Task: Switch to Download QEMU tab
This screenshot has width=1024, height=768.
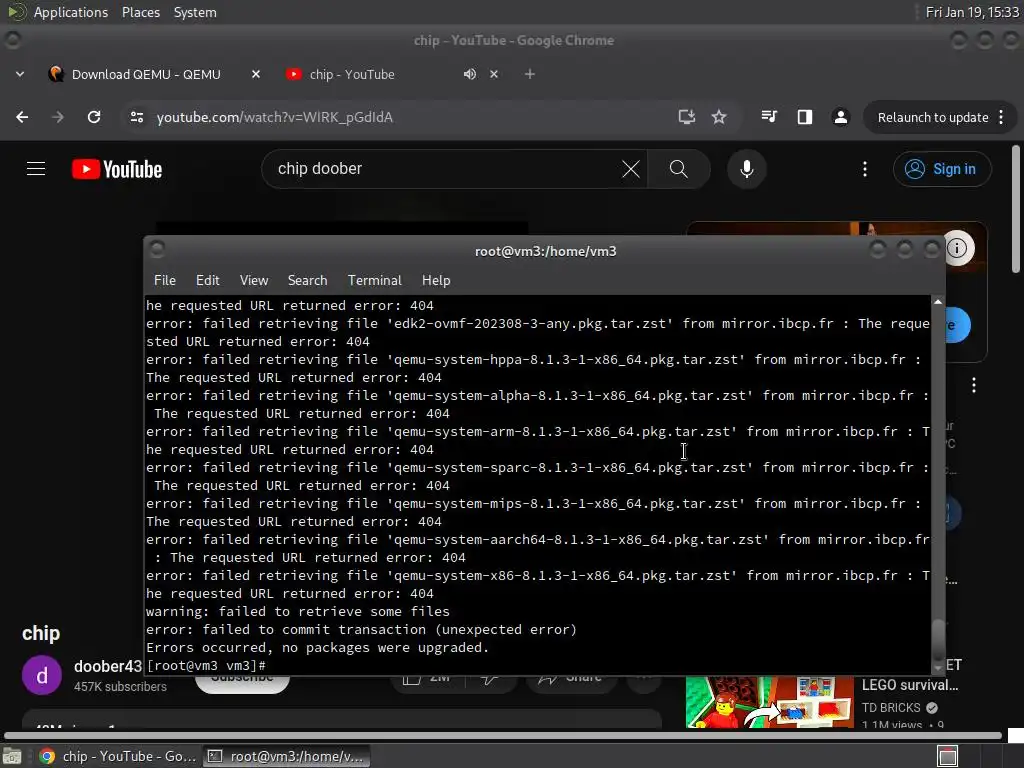Action: [147, 74]
